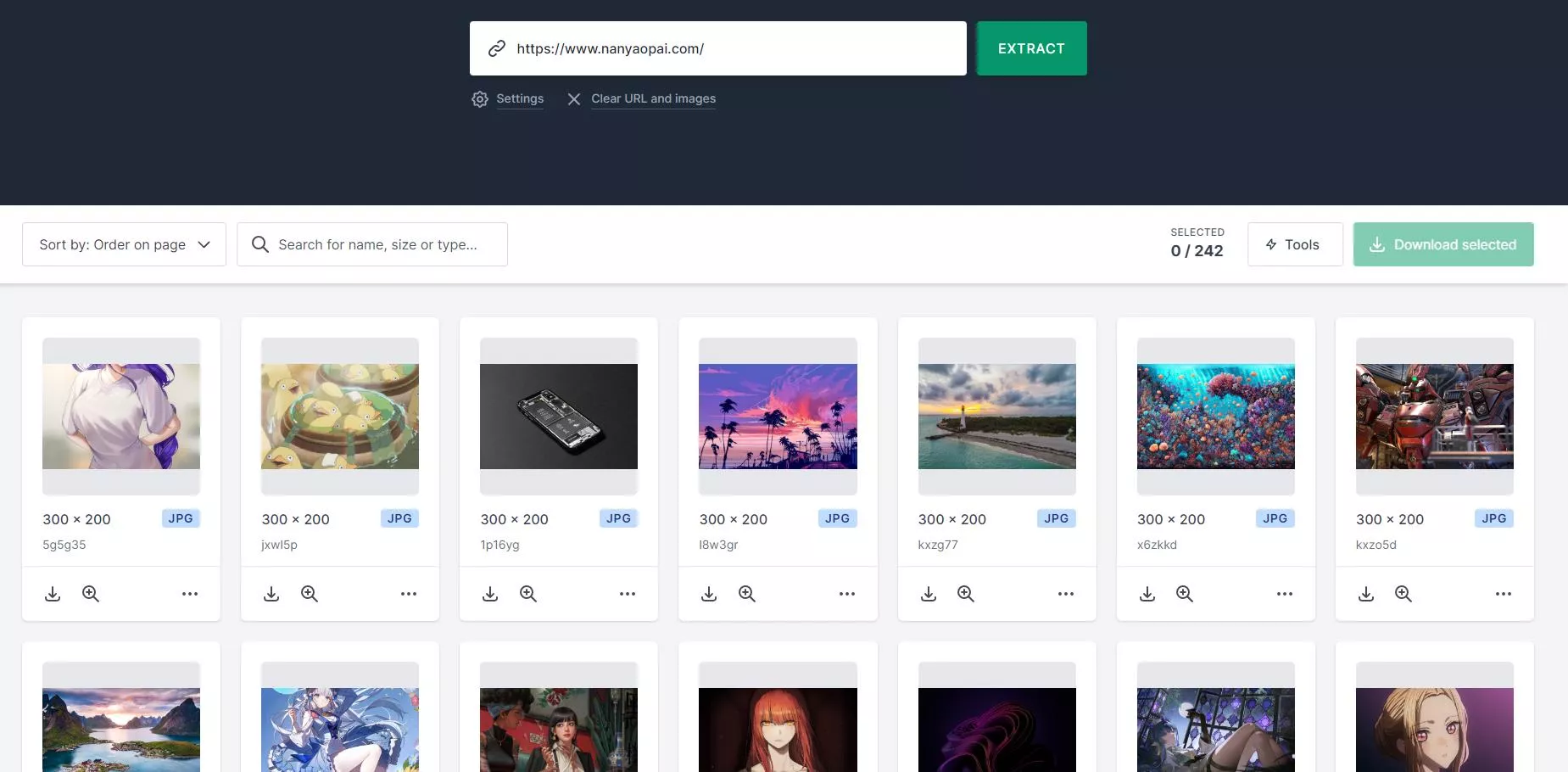Select the l8w3gr sunset palms thumbnail

[778, 417]
